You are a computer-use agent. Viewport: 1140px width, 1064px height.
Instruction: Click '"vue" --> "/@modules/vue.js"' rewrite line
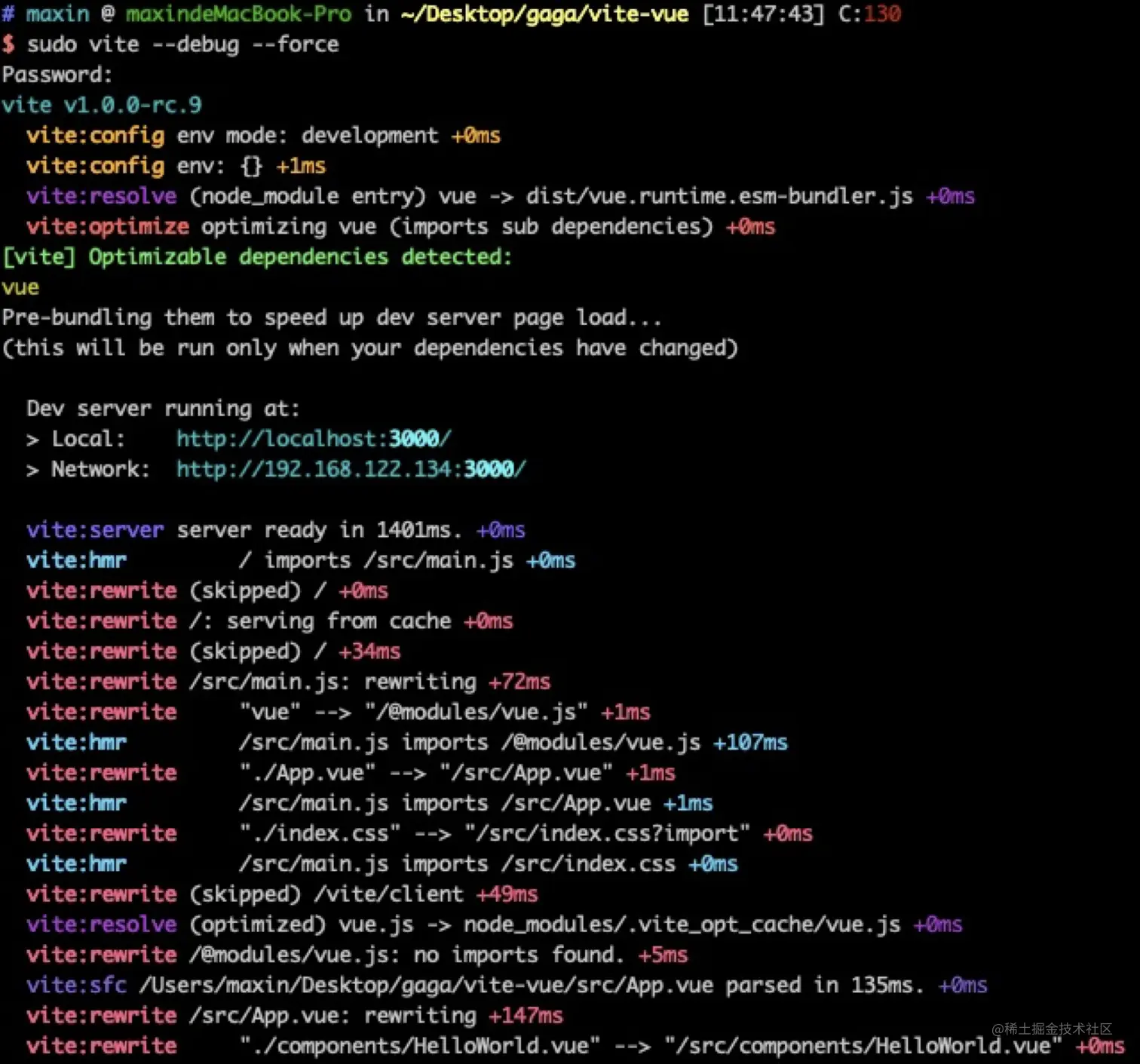click(x=339, y=712)
